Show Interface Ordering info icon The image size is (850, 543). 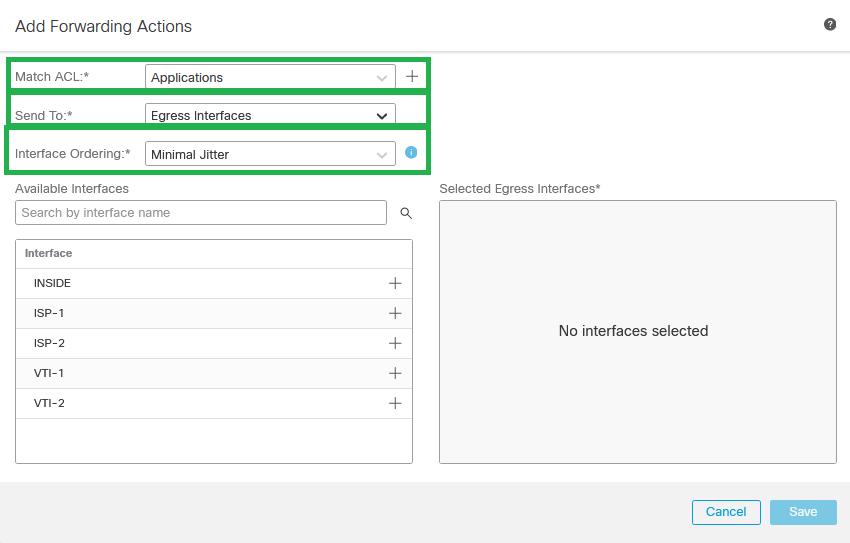tap(411, 152)
